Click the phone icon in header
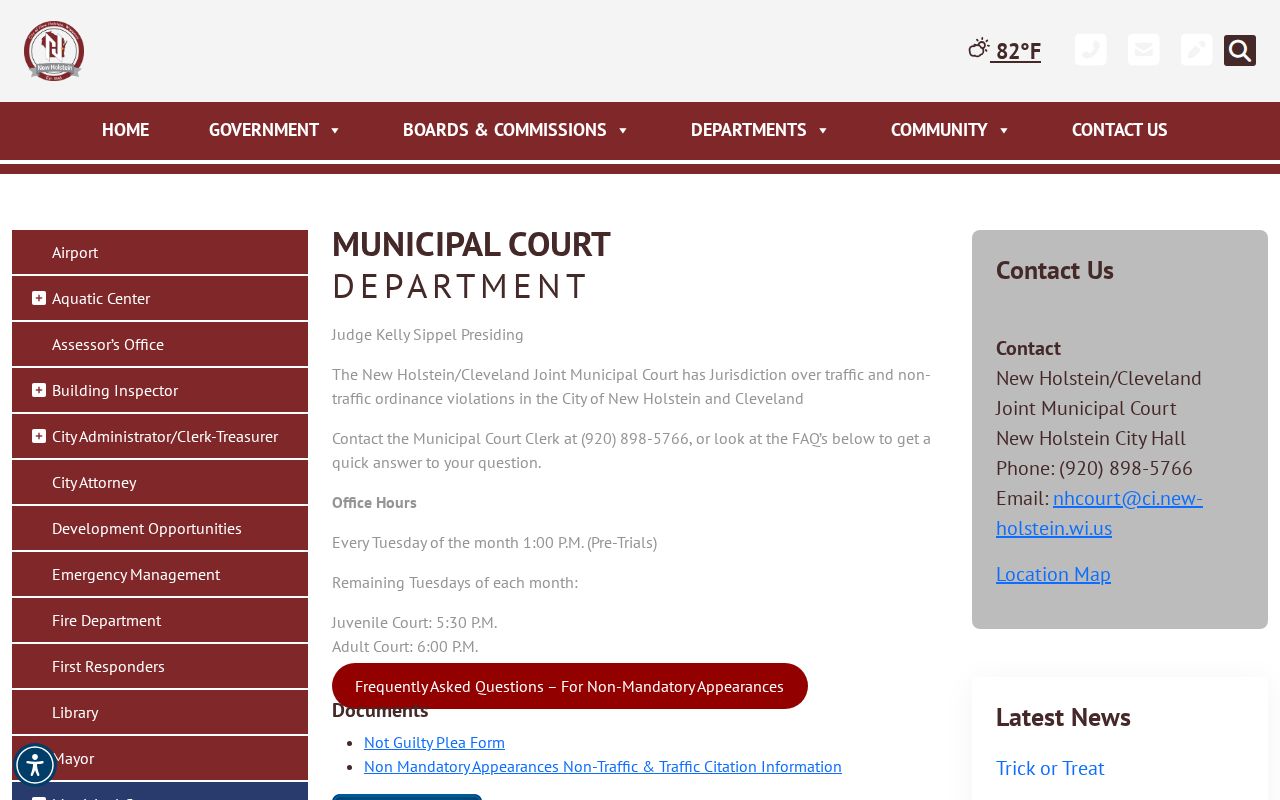The image size is (1280, 800). click(1091, 50)
